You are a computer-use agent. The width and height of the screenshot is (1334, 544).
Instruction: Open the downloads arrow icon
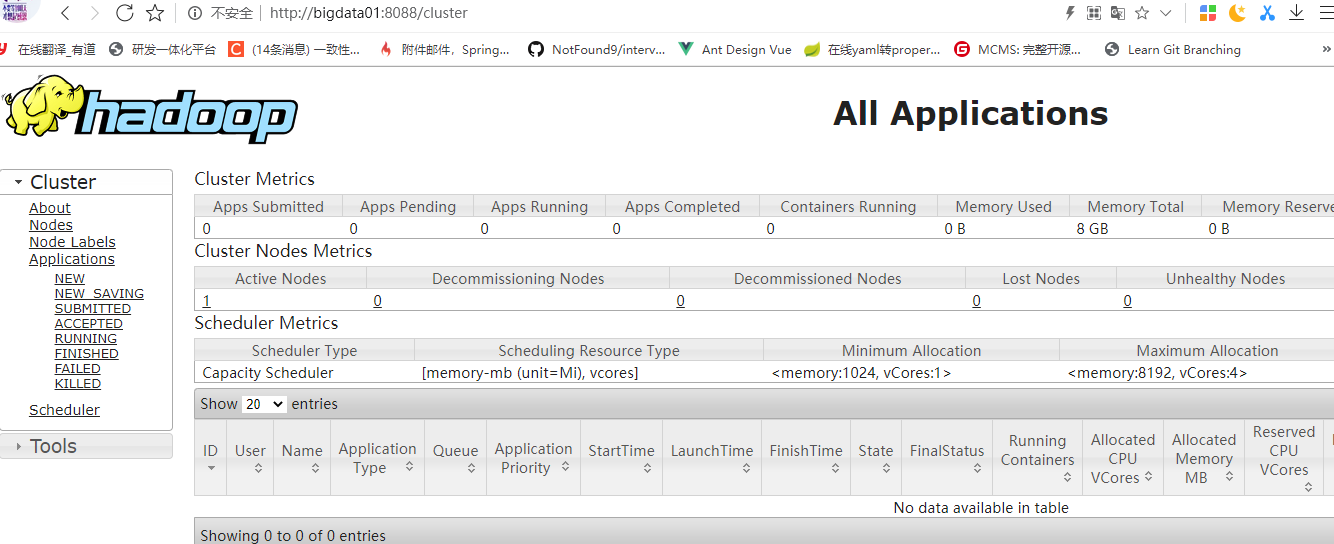point(1297,13)
